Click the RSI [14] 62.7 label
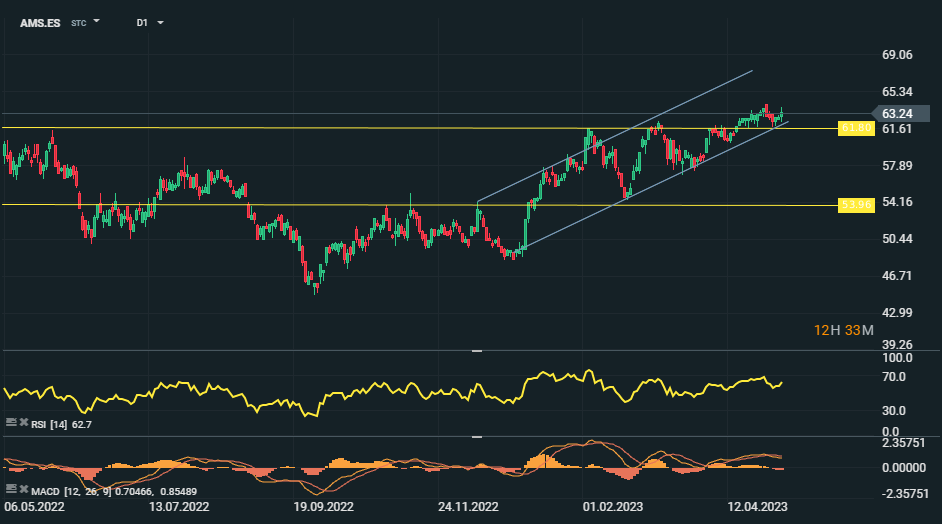Viewport: 942px width, 524px height. click(x=61, y=425)
